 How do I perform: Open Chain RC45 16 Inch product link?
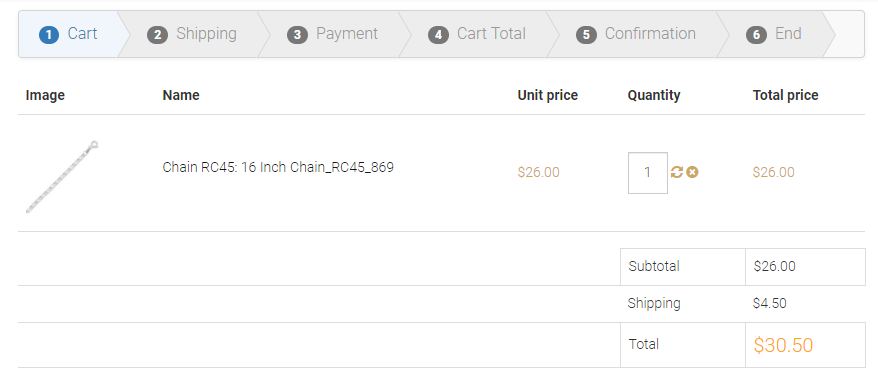click(278, 167)
